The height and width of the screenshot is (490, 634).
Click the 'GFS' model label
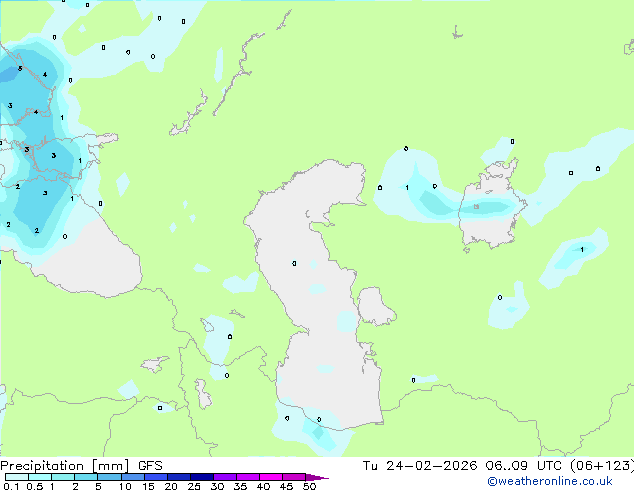click(x=150, y=466)
